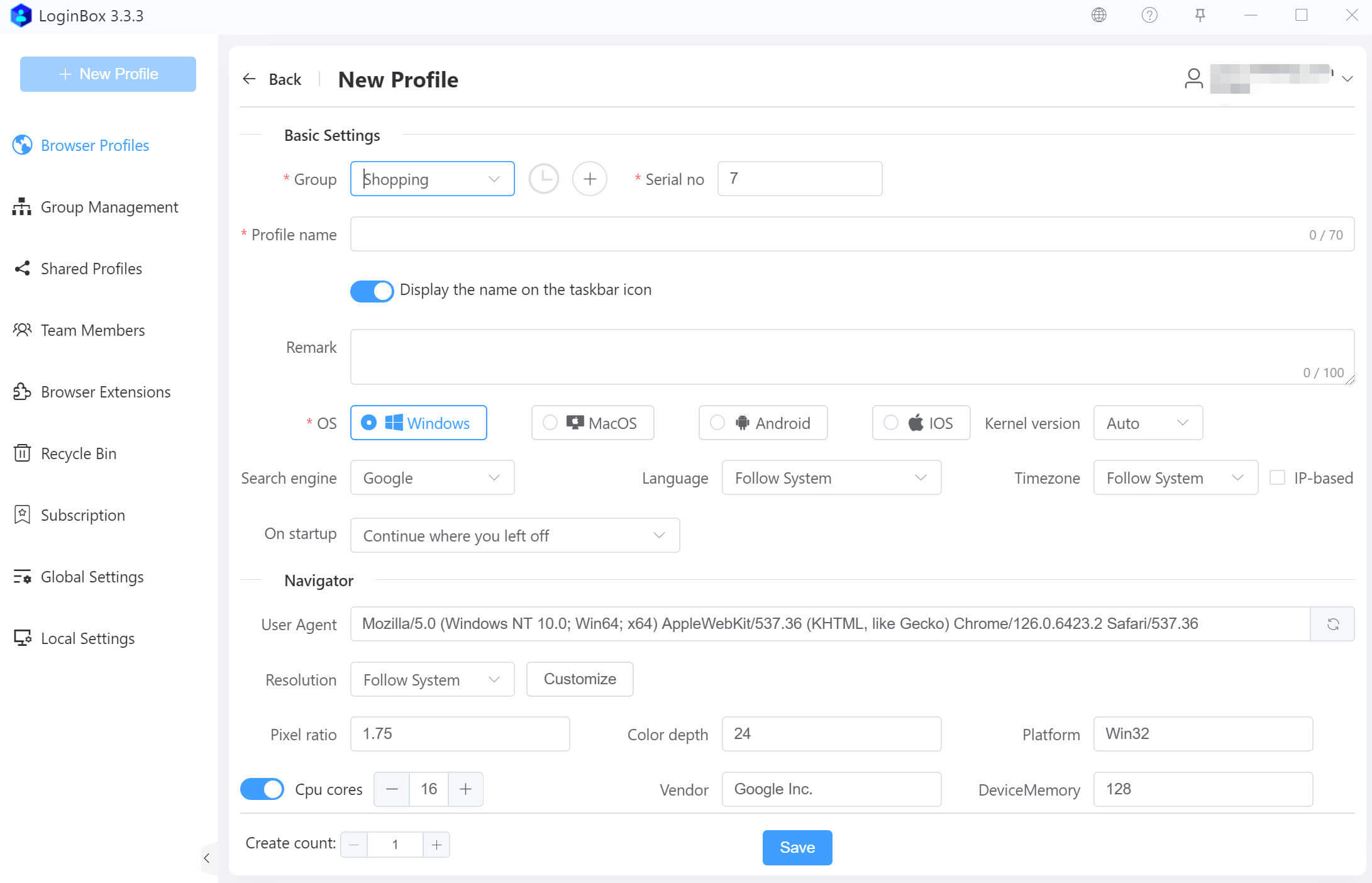
Task: Click the globe language icon in title bar
Action: click(1098, 15)
